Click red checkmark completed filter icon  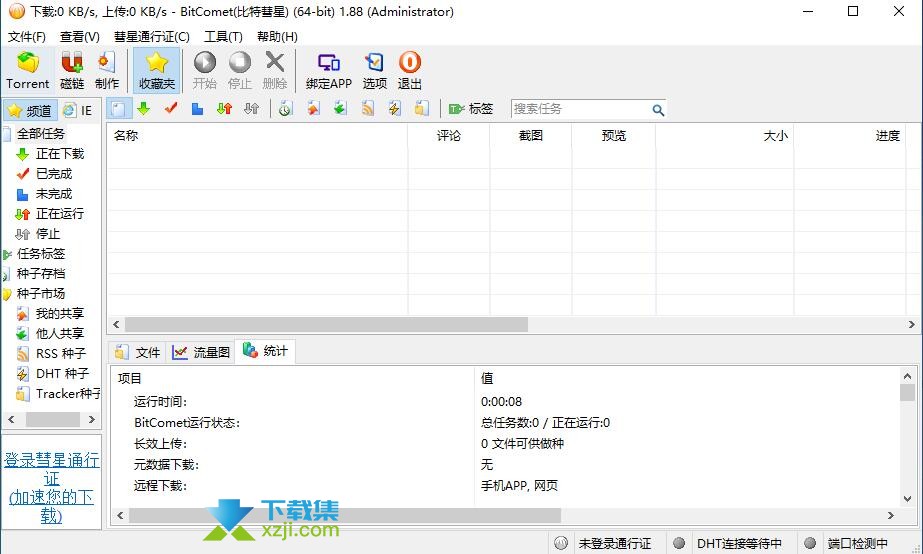[171, 109]
